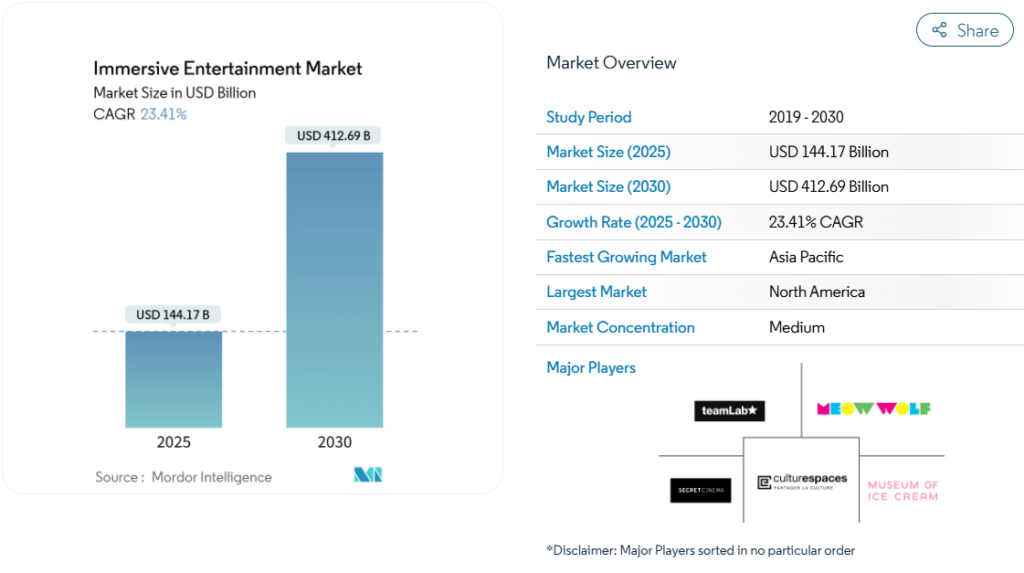1024x573 pixels.
Task: Click the teamLab logo
Action: click(730, 411)
